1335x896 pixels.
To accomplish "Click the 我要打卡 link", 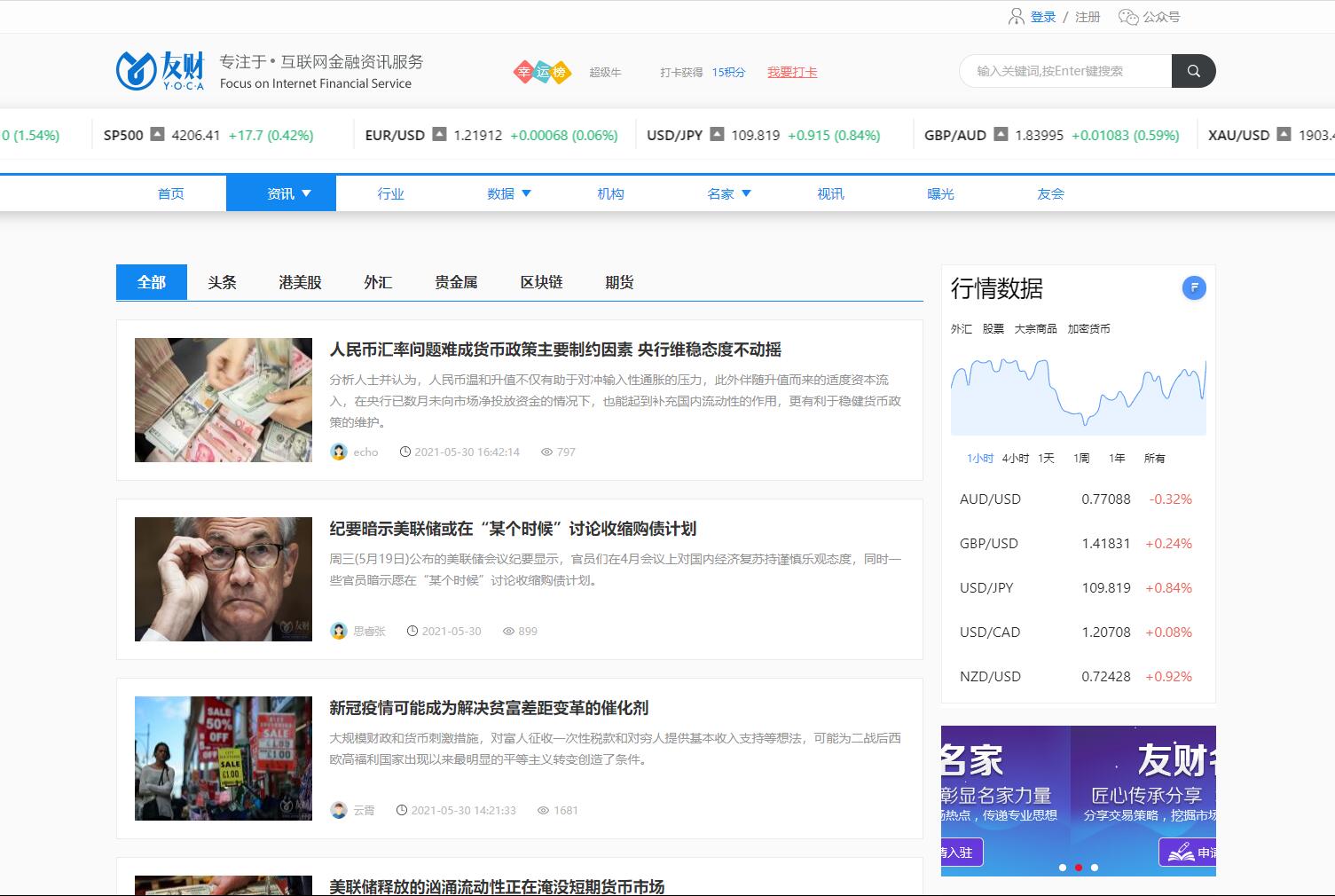I will click(792, 72).
